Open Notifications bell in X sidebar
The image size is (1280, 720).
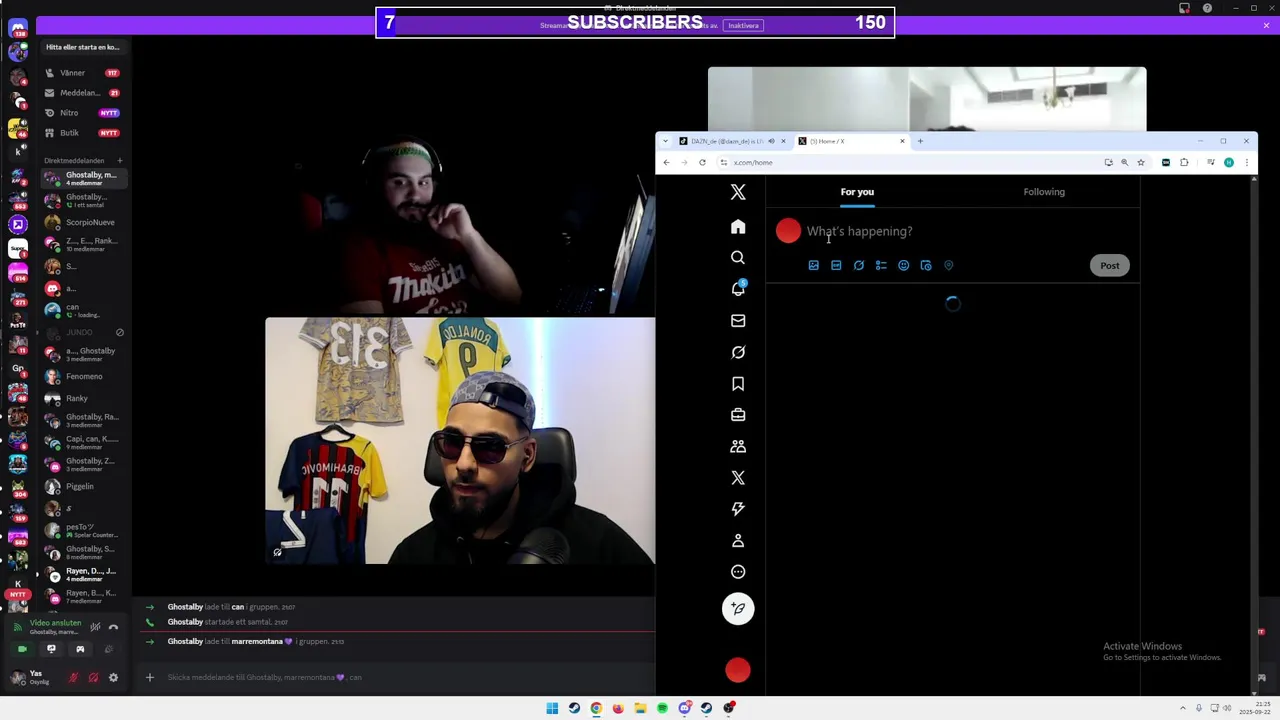point(738,289)
